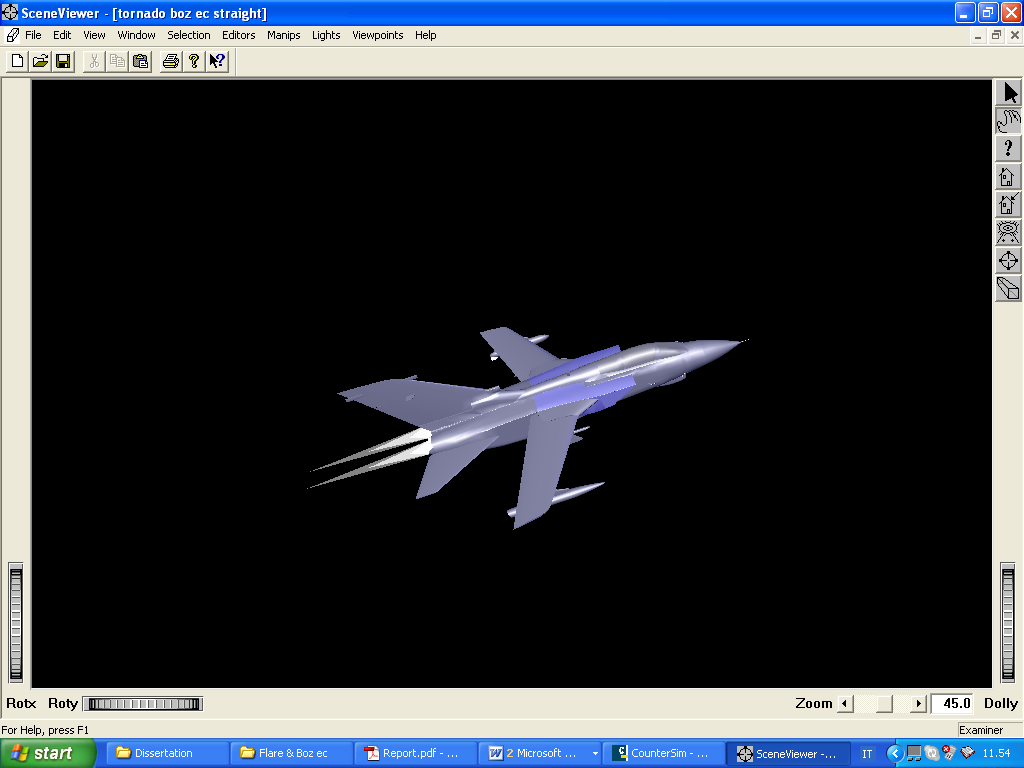The image size is (1024, 768).
Task: Click the Dolly vertical thumbwheel
Action: (x=1008, y=624)
